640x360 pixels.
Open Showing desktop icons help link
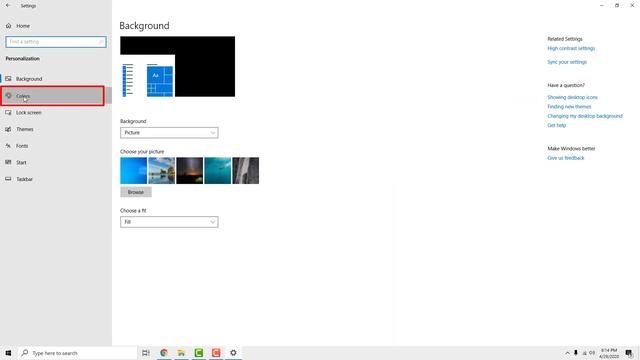[572, 97]
